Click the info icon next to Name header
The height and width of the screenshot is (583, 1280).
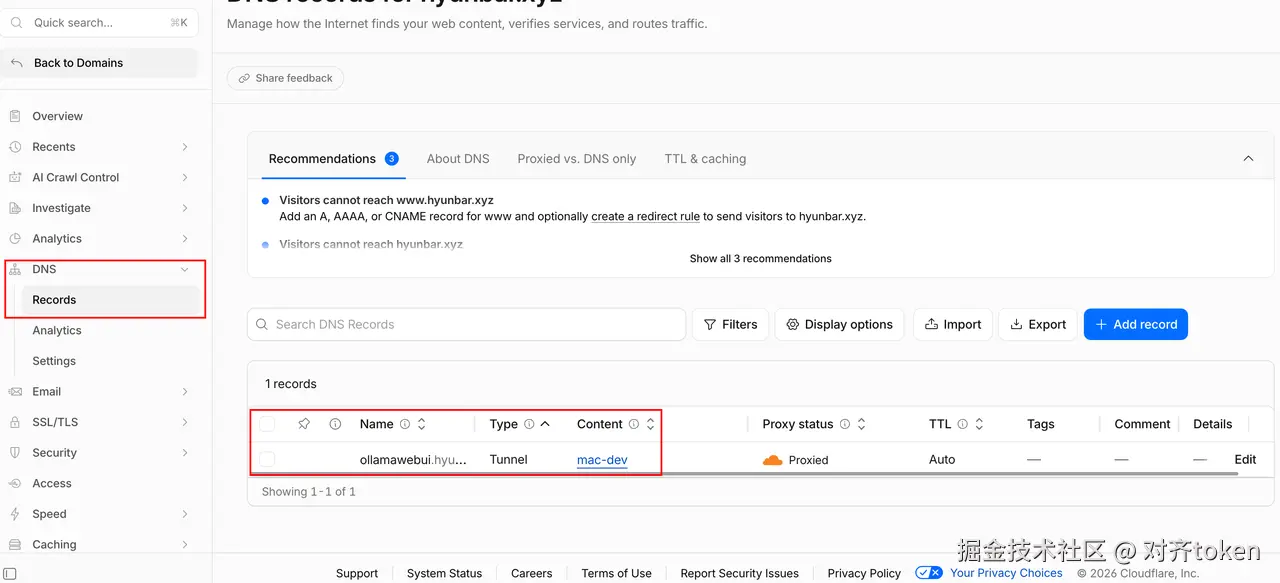pyautogui.click(x=405, y=424)
